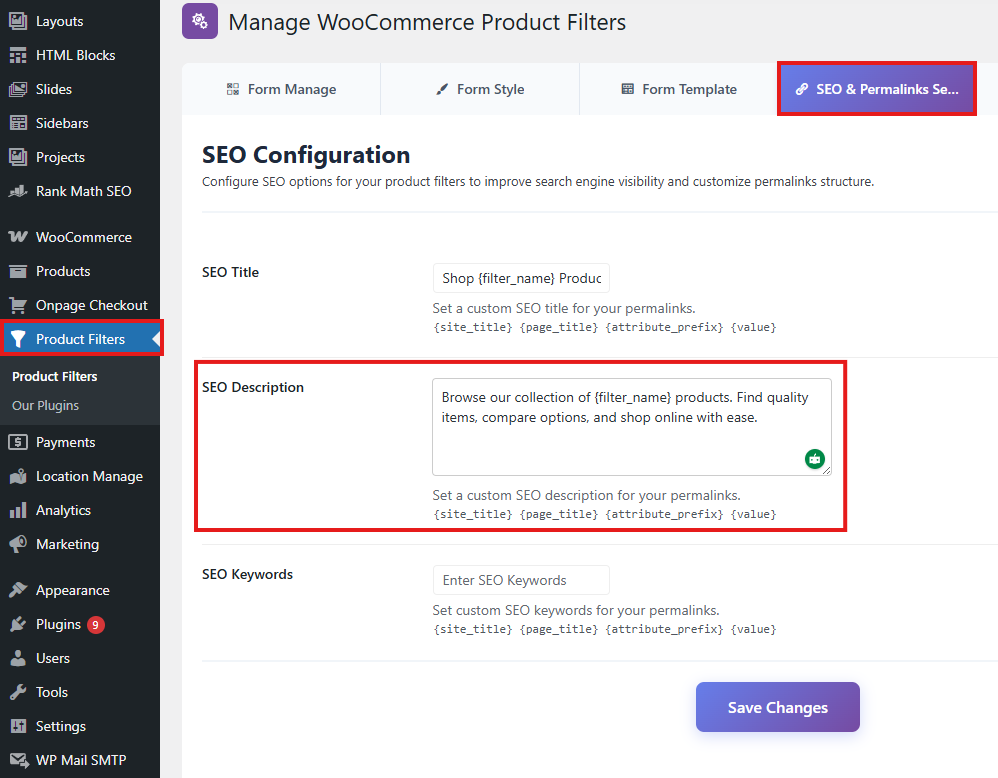Open the Form Manage tab

click(281, 89)
